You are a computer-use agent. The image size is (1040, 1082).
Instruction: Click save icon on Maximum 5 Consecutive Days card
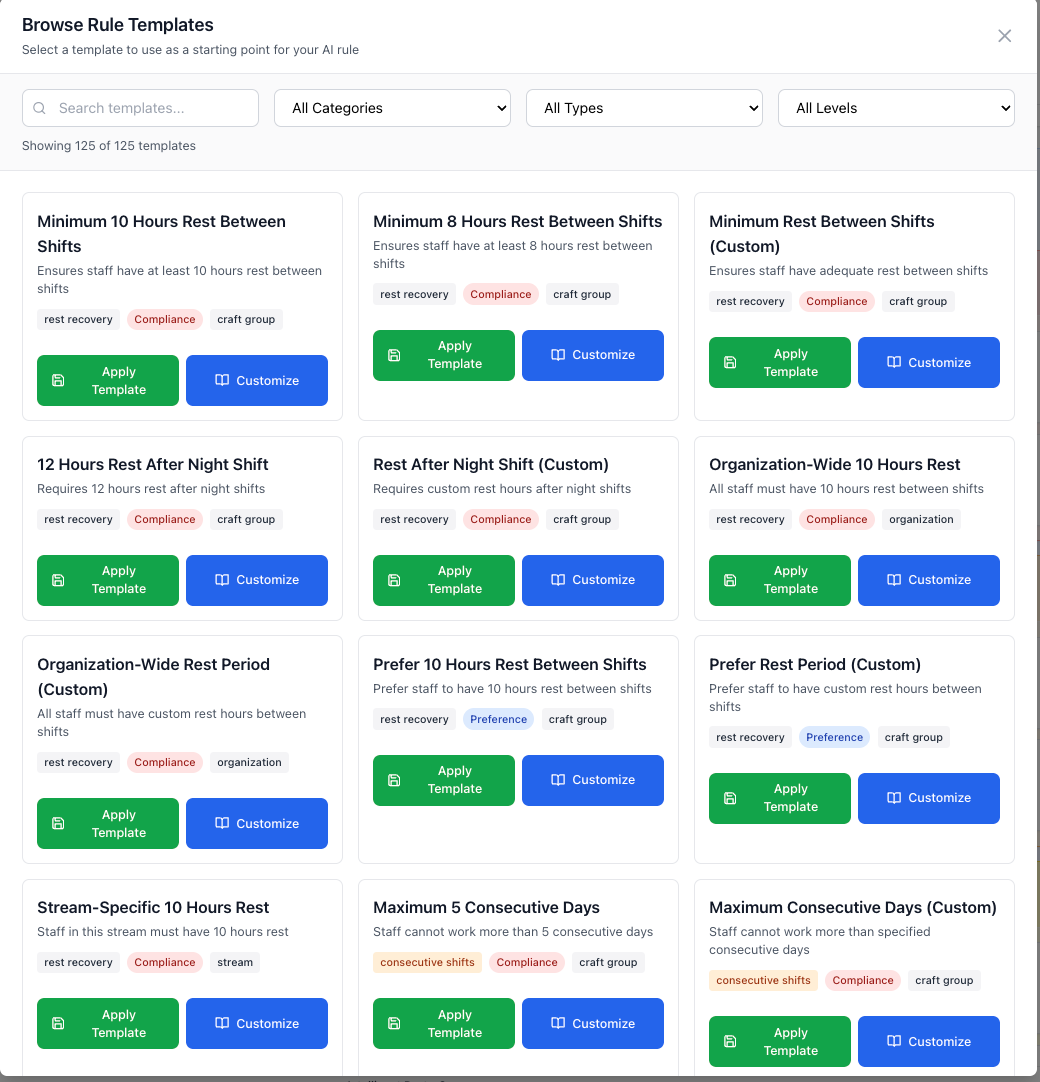394,1023
